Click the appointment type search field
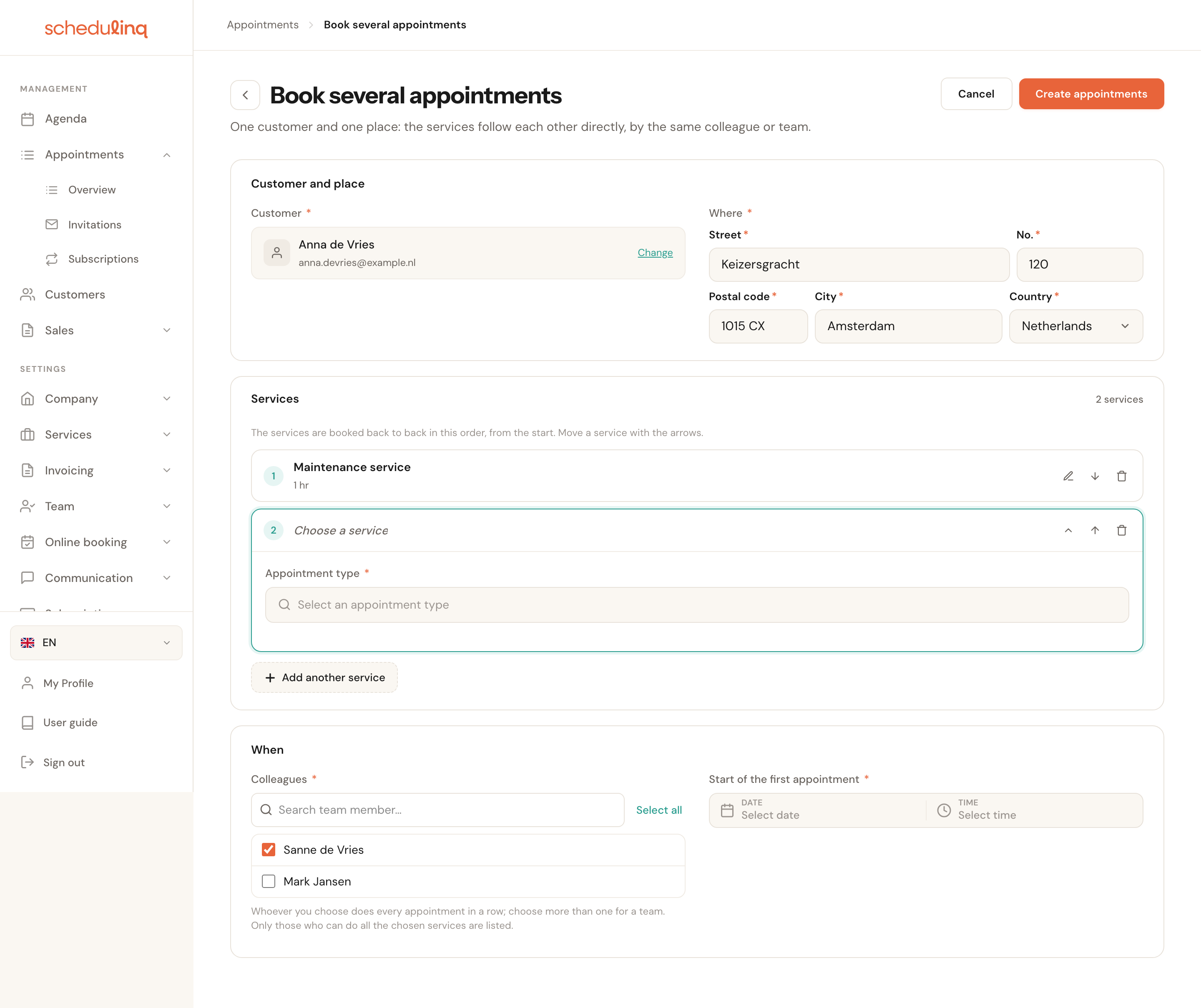1201x1008 pixels. pyautogui.click(x=696, y=605)
